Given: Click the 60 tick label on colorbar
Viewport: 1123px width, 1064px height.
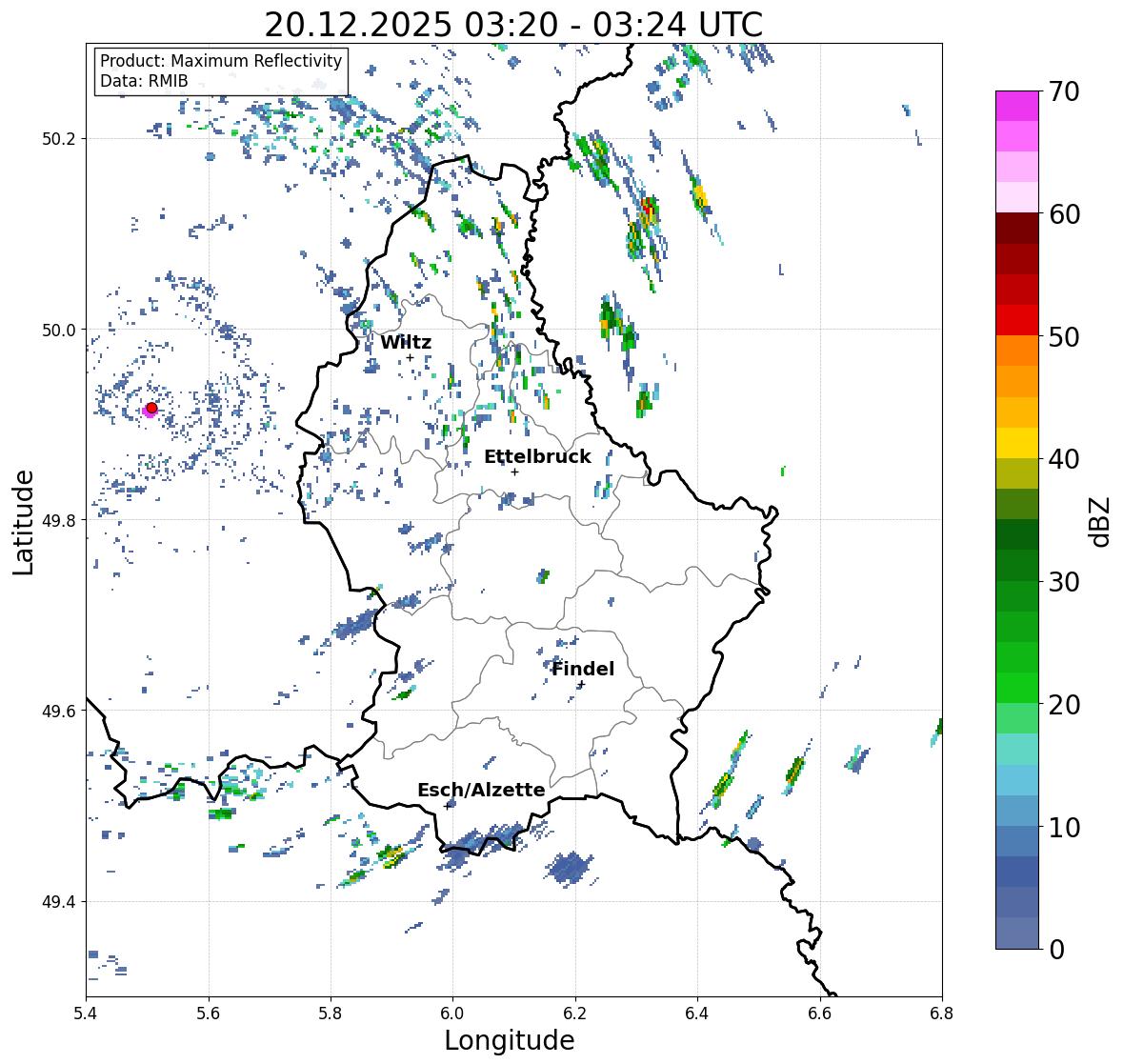Looking at the screenshot, I should coord(1063,214).
